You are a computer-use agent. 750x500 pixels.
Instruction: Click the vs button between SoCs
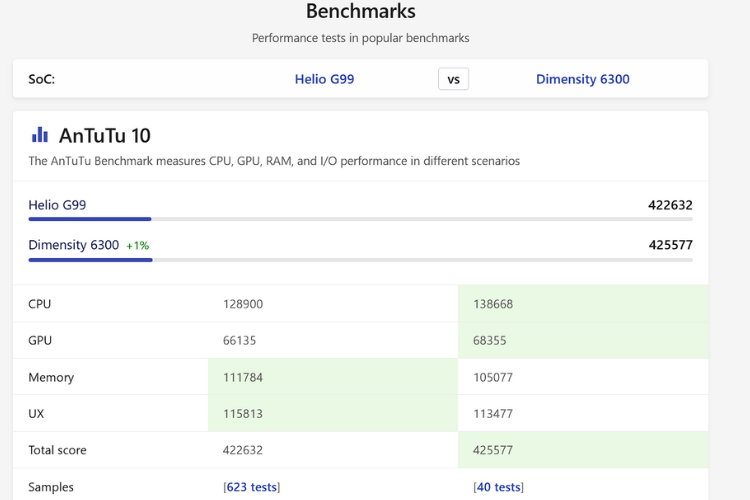[x=453, y=79]
